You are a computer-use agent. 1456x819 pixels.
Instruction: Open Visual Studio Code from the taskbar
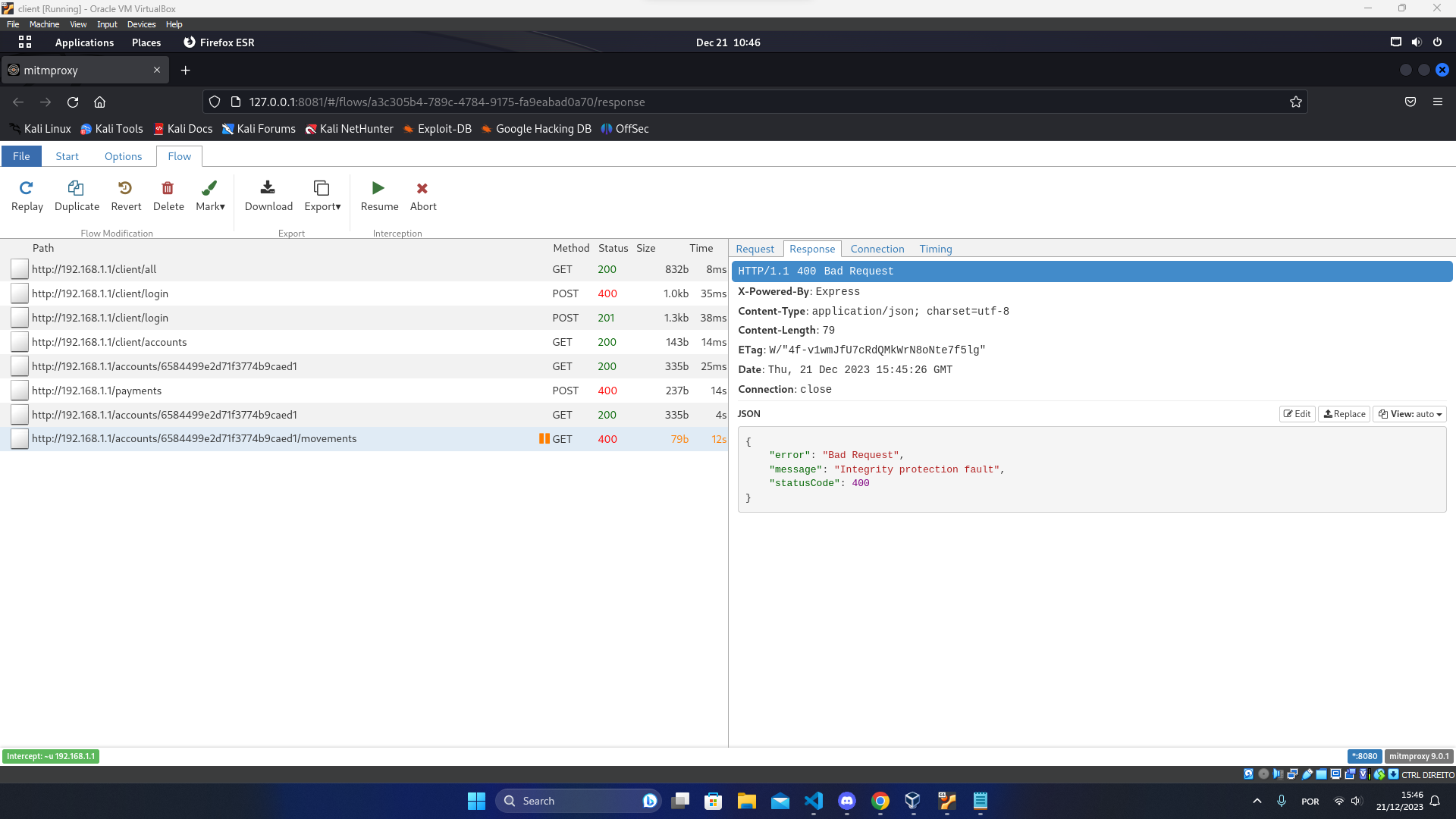coord(814,801)
